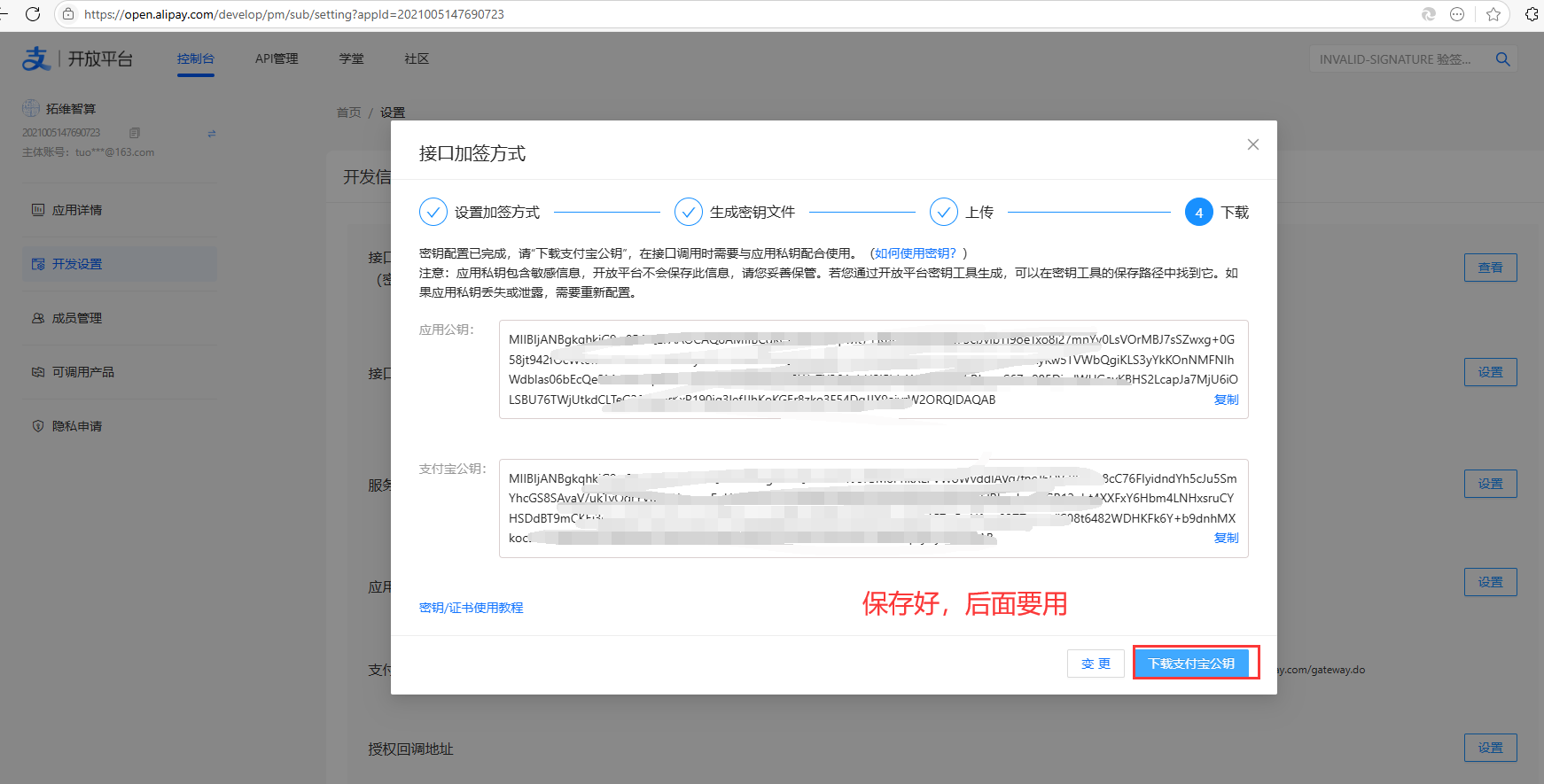Open the 密钥/证书使用教程 link

[471, 608]
